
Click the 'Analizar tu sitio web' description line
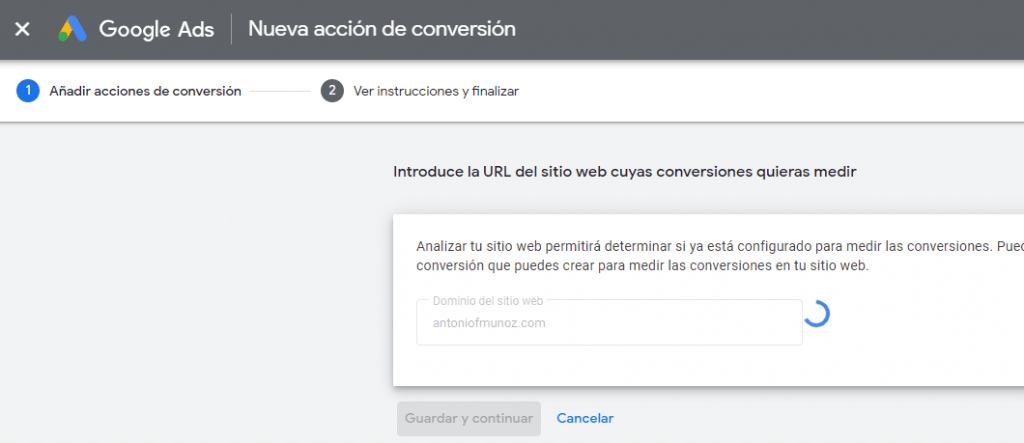pos(720,247)
